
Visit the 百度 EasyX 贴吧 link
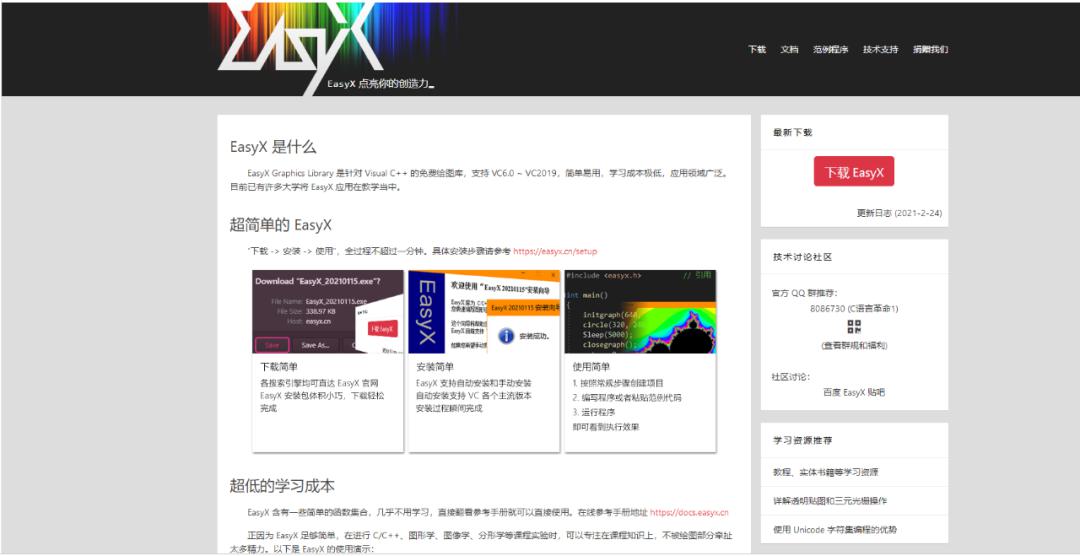point(854,392)
